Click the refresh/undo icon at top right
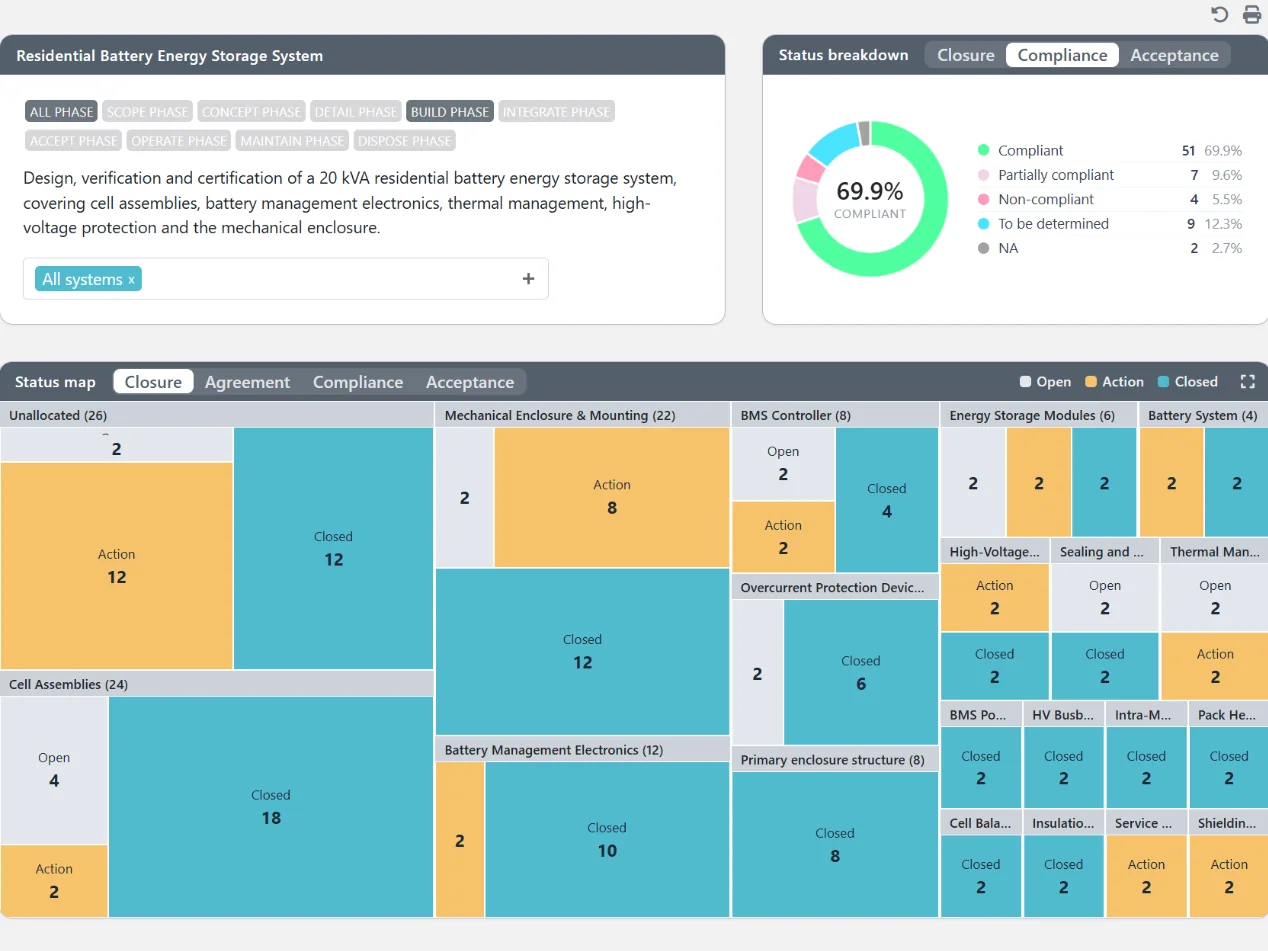Image resolution: width=1268 pixels, height=951 pixels. [1219, 14]
